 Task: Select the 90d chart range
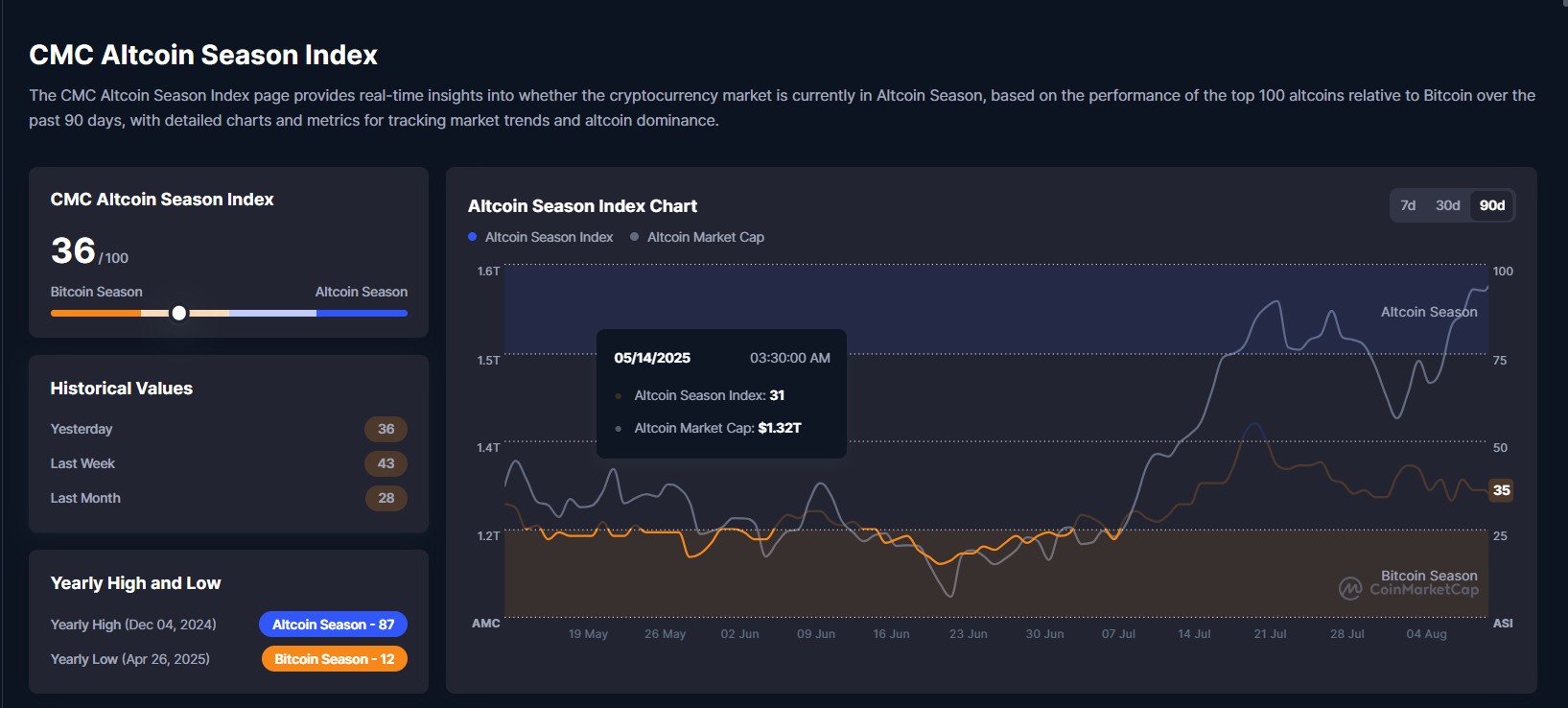coord(1491,205)
